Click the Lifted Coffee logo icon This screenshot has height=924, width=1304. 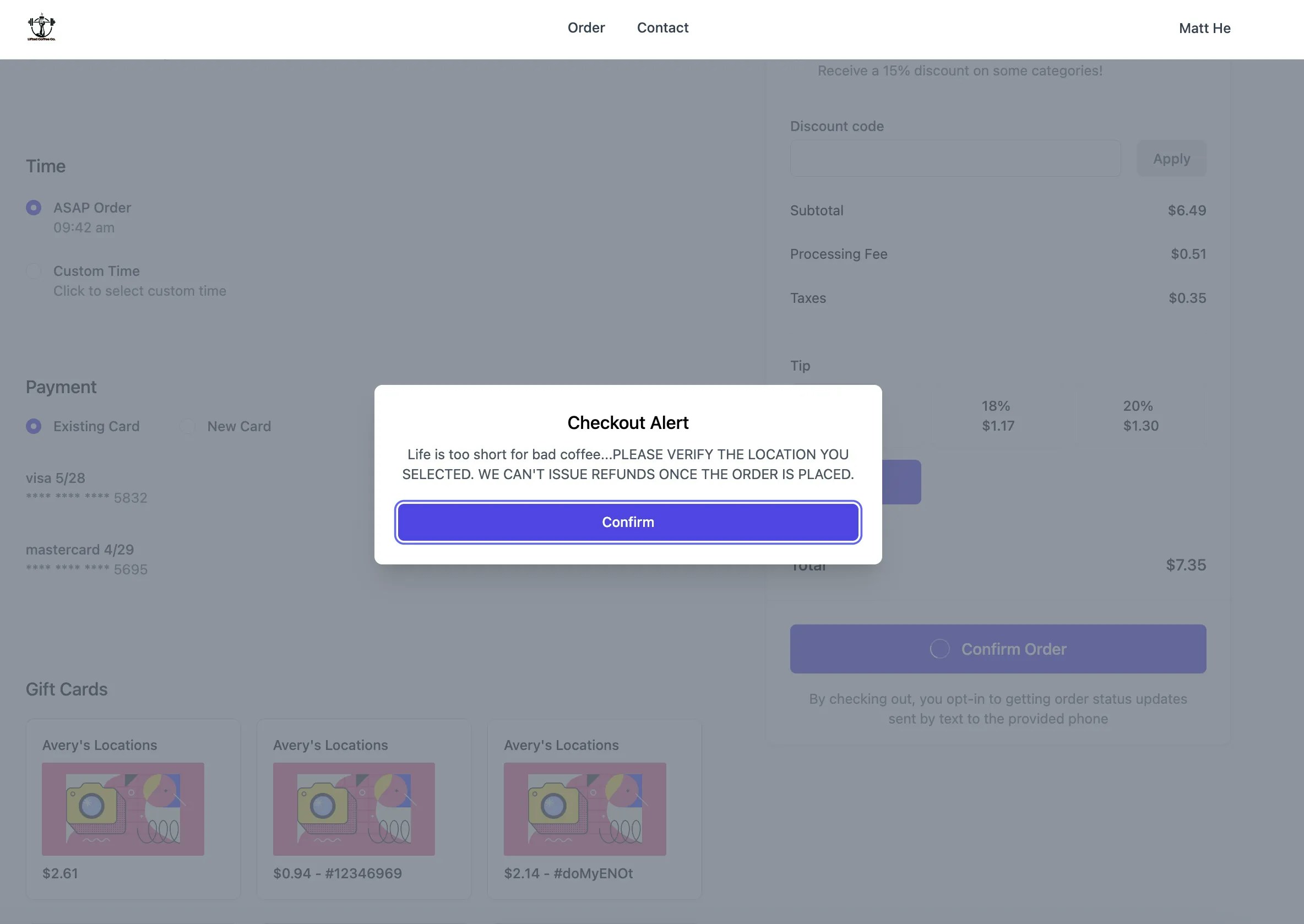pyautogui.click(x=41, y=28)
